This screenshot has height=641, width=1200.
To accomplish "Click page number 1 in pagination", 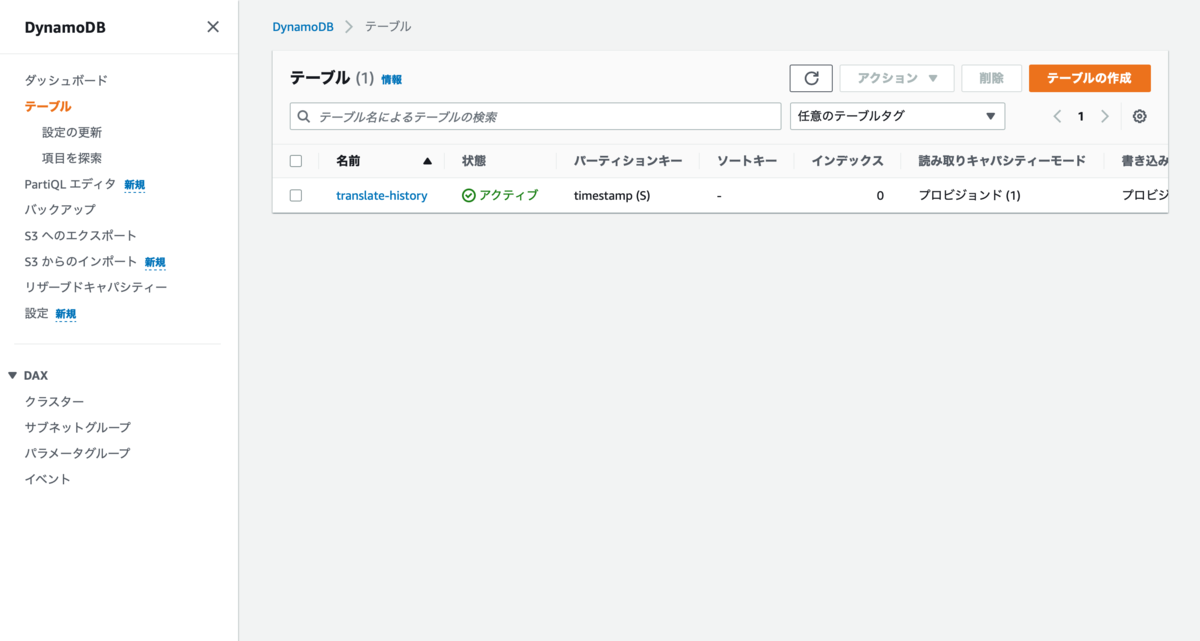I will point(1081,116).
